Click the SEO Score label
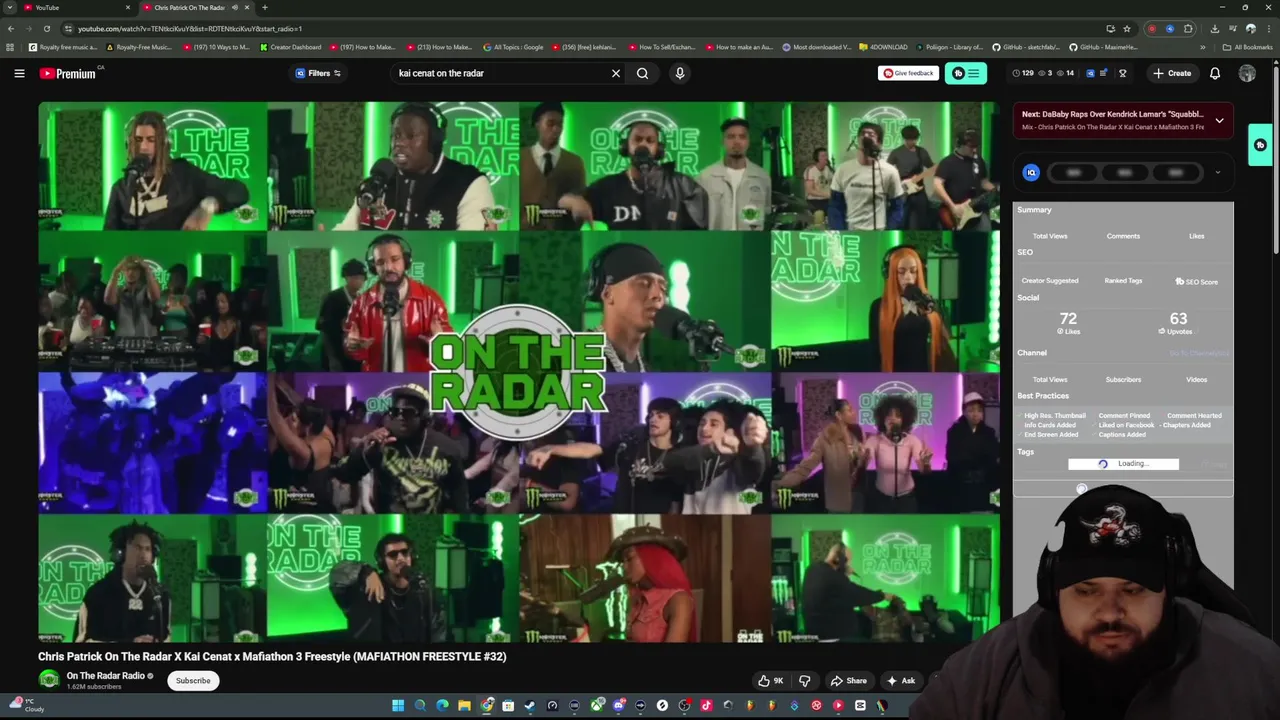The height and width of the screenshot is (720, 1280). (1197, 282)
